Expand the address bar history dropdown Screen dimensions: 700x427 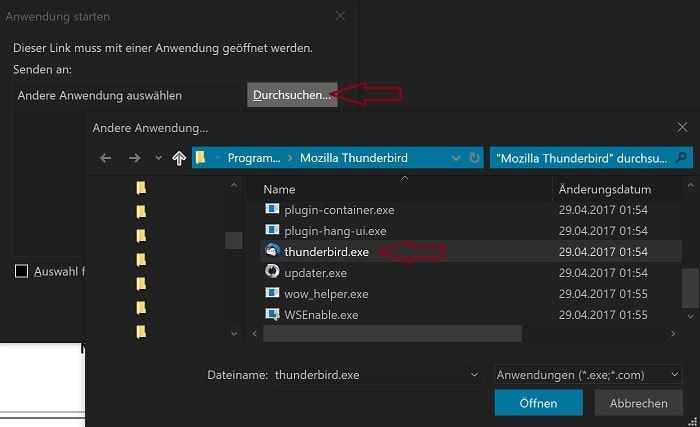coord(455,158)
